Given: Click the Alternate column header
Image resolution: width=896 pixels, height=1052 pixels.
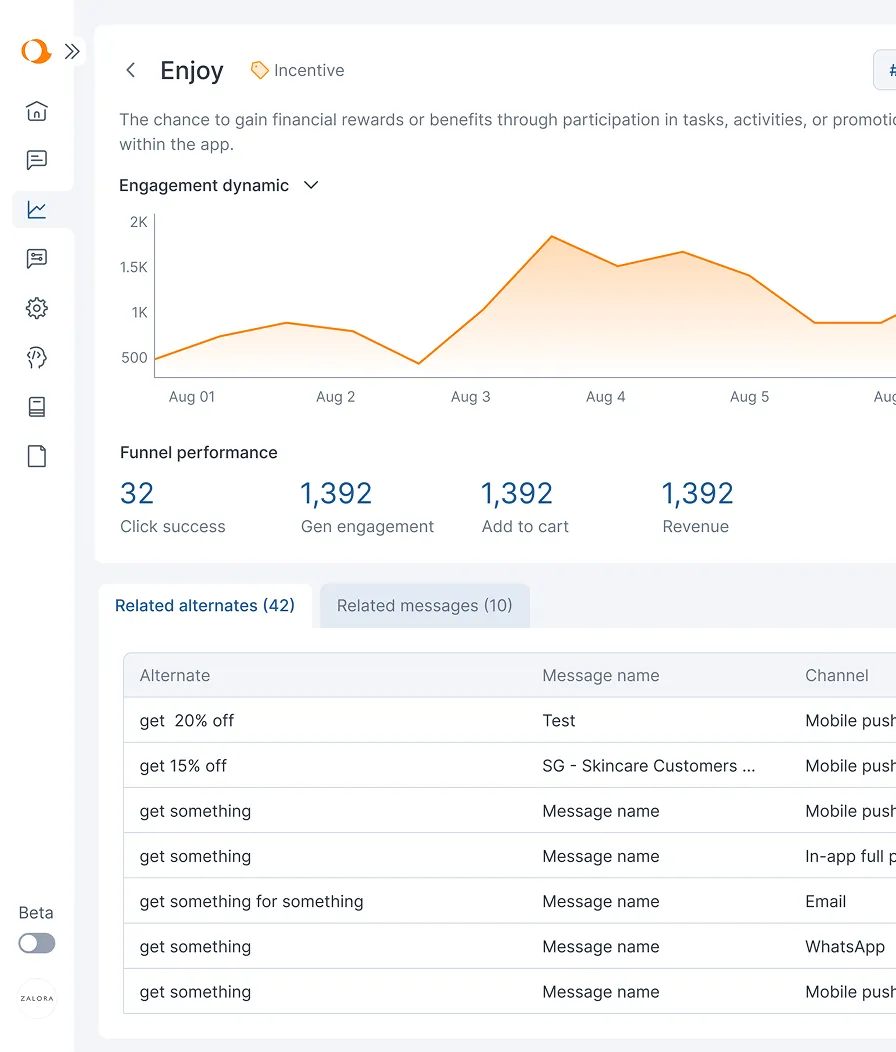Looking at the screenshot, I should click(175, 675).
